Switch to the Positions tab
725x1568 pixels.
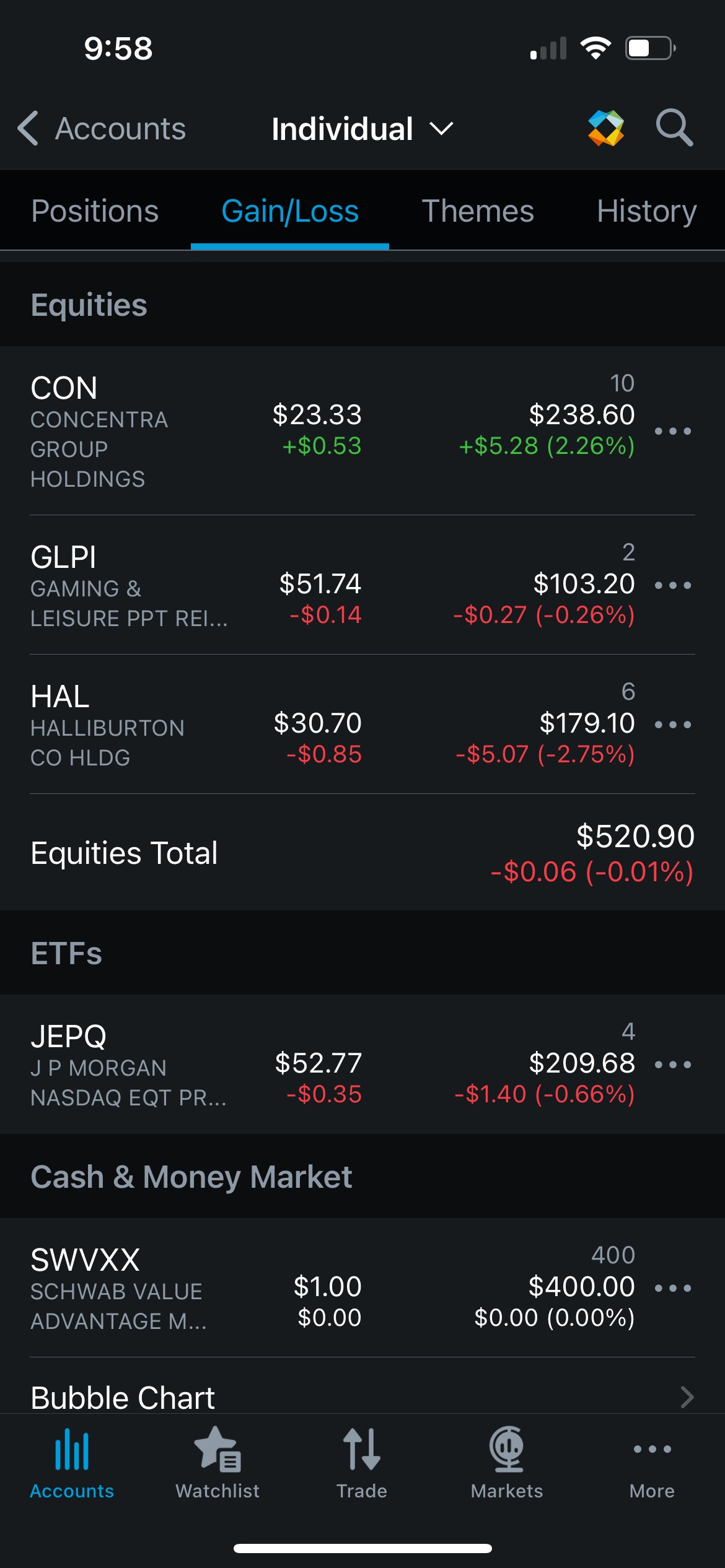[95, 211]
